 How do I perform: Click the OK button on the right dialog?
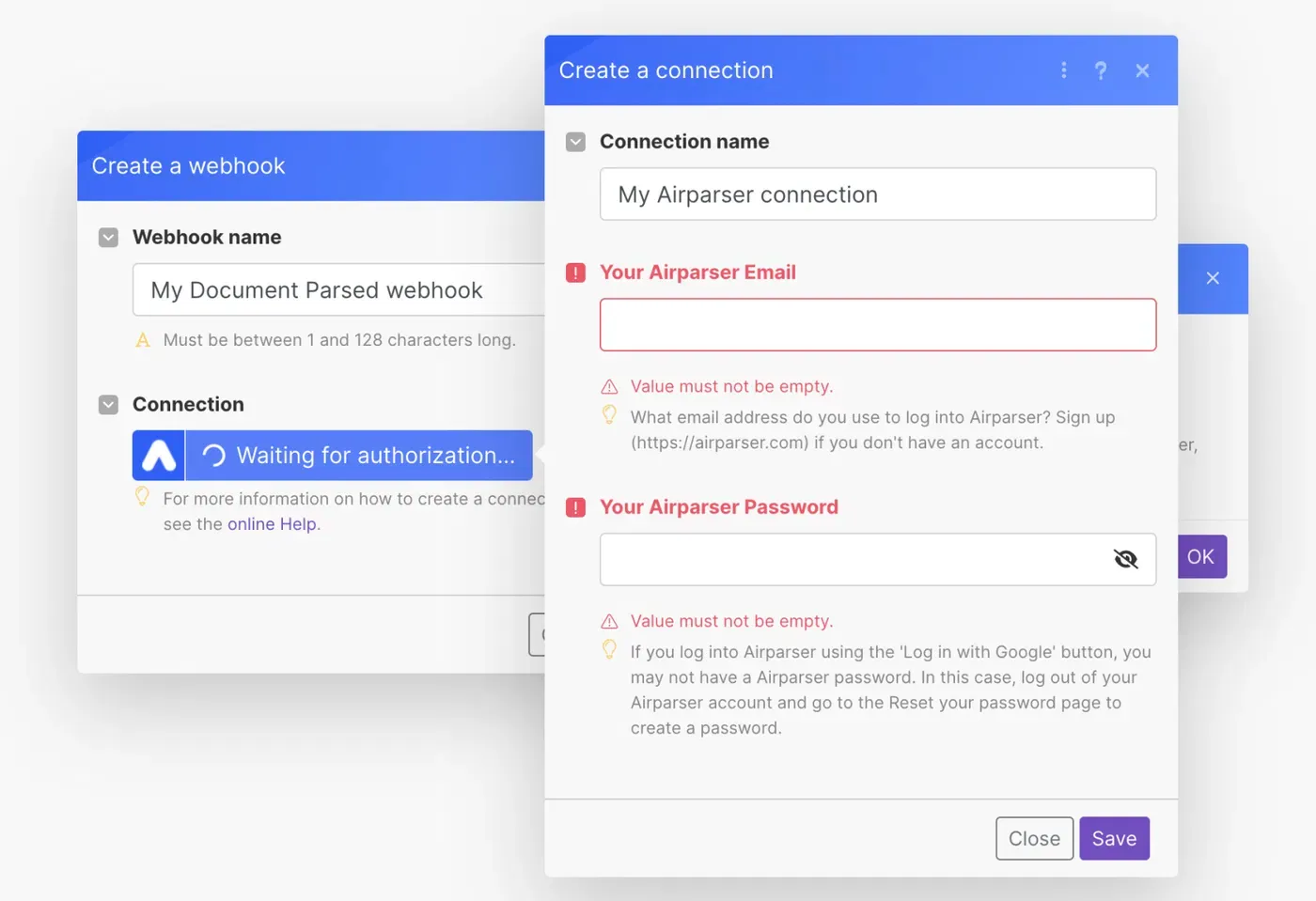[x=1200, y=556]
